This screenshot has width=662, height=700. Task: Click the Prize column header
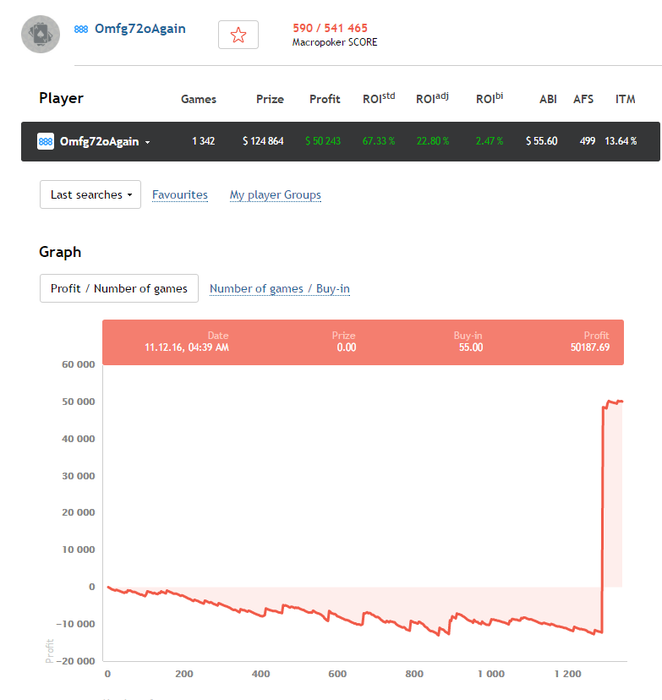[270, 99]
